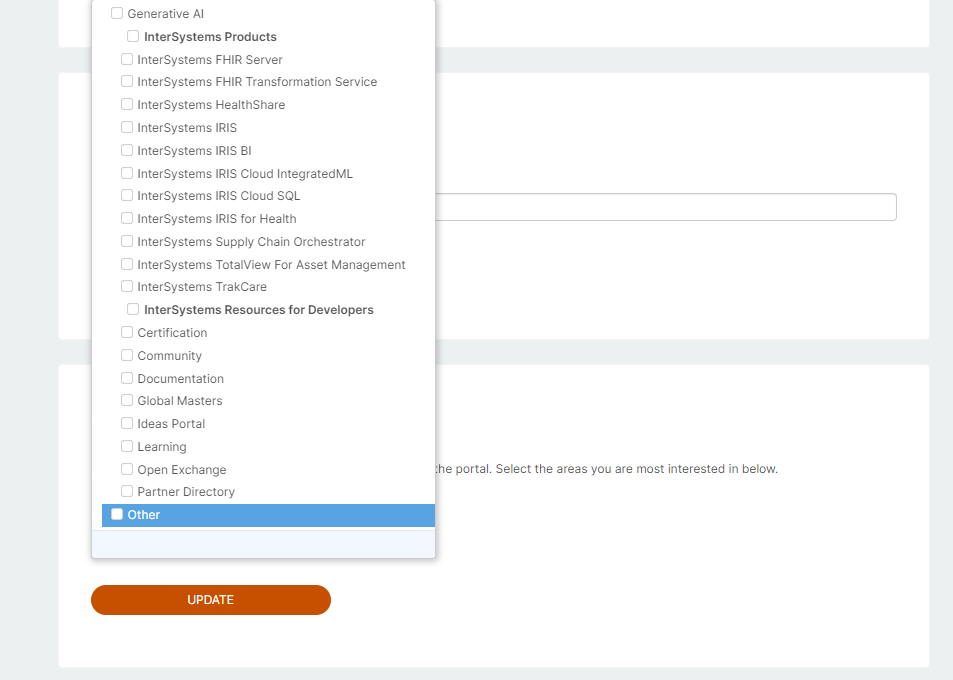Select InterSystems IRIS BI checkbox

click(x=127, y=151)
